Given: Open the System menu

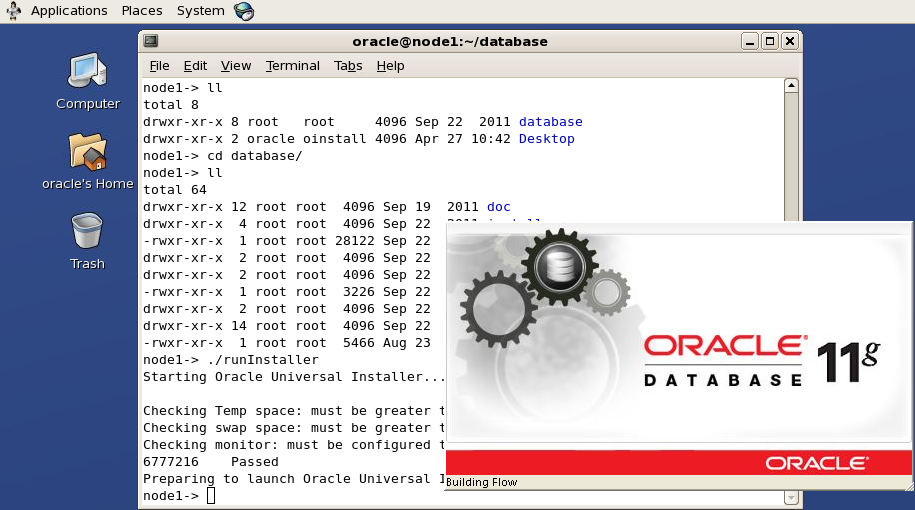Looking at the screenshot, I should tap(200, 11).
